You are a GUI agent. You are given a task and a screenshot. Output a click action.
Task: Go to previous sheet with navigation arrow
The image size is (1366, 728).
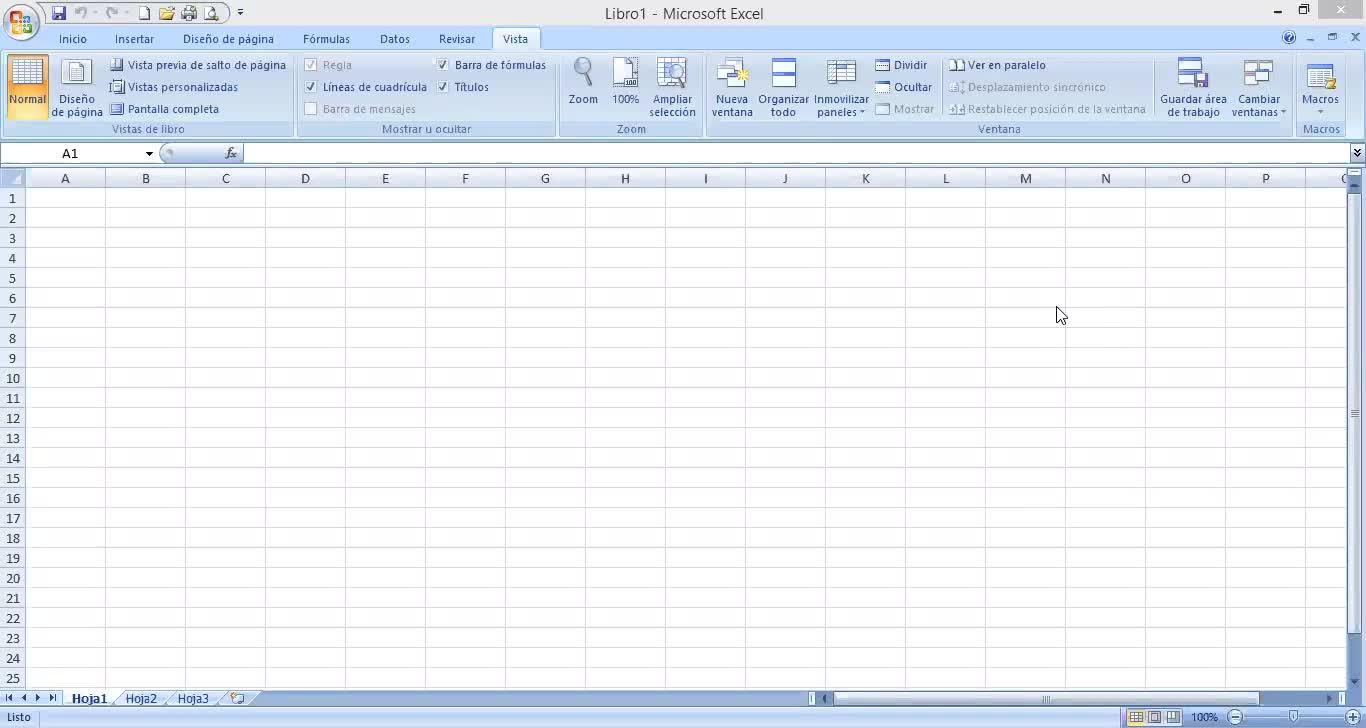coord(24,698)
